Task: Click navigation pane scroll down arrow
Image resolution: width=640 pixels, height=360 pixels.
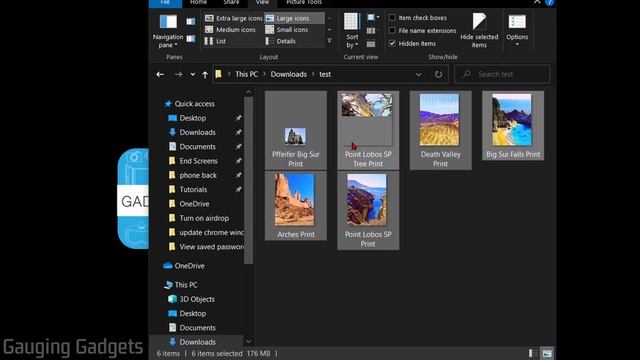Action: [249, 341]
